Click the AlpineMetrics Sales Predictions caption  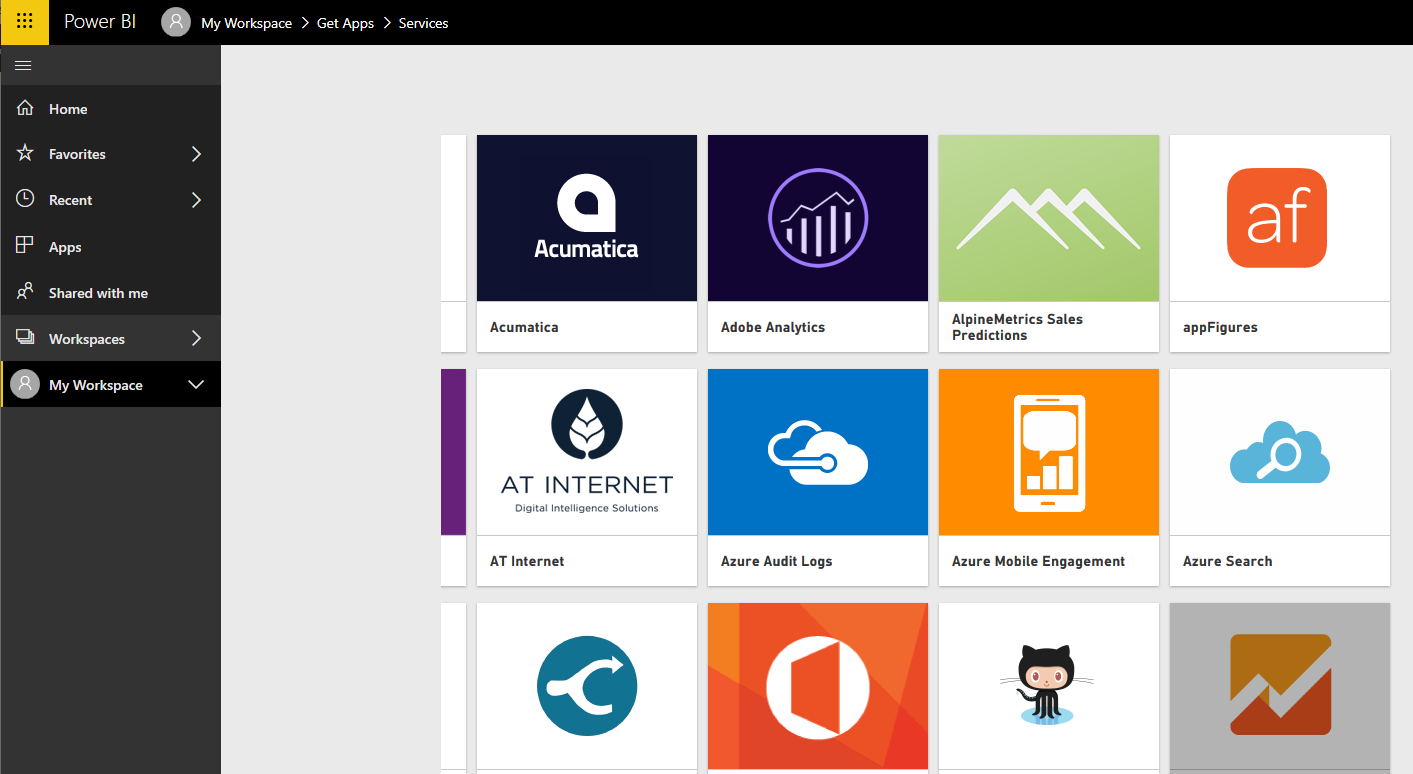(x=1017, y=327)
